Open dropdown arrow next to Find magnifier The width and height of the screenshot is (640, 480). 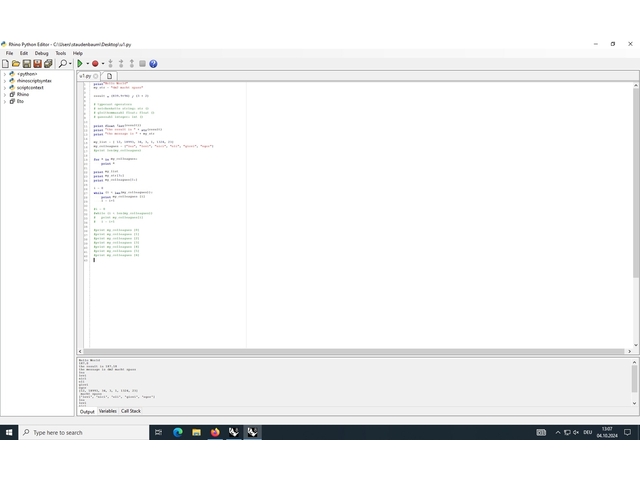(x=70, y=64)
